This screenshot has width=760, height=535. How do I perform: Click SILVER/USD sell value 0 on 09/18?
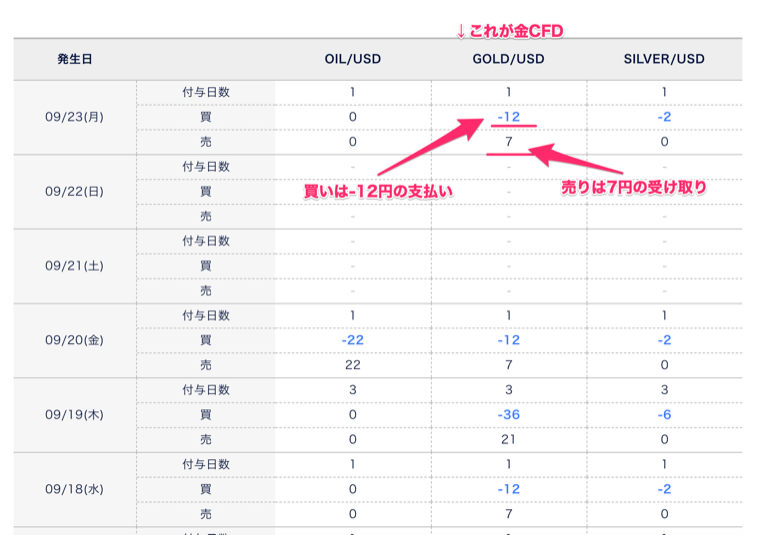tap(664, 514)
